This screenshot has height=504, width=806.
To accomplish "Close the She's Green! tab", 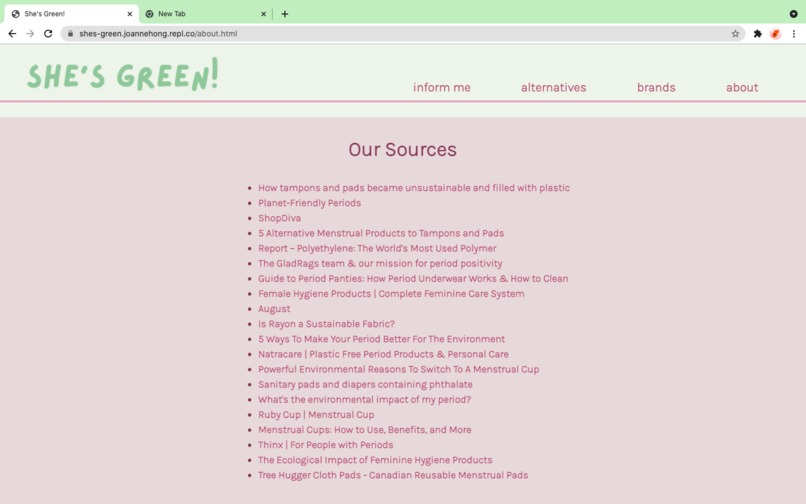I will (130, 14).
